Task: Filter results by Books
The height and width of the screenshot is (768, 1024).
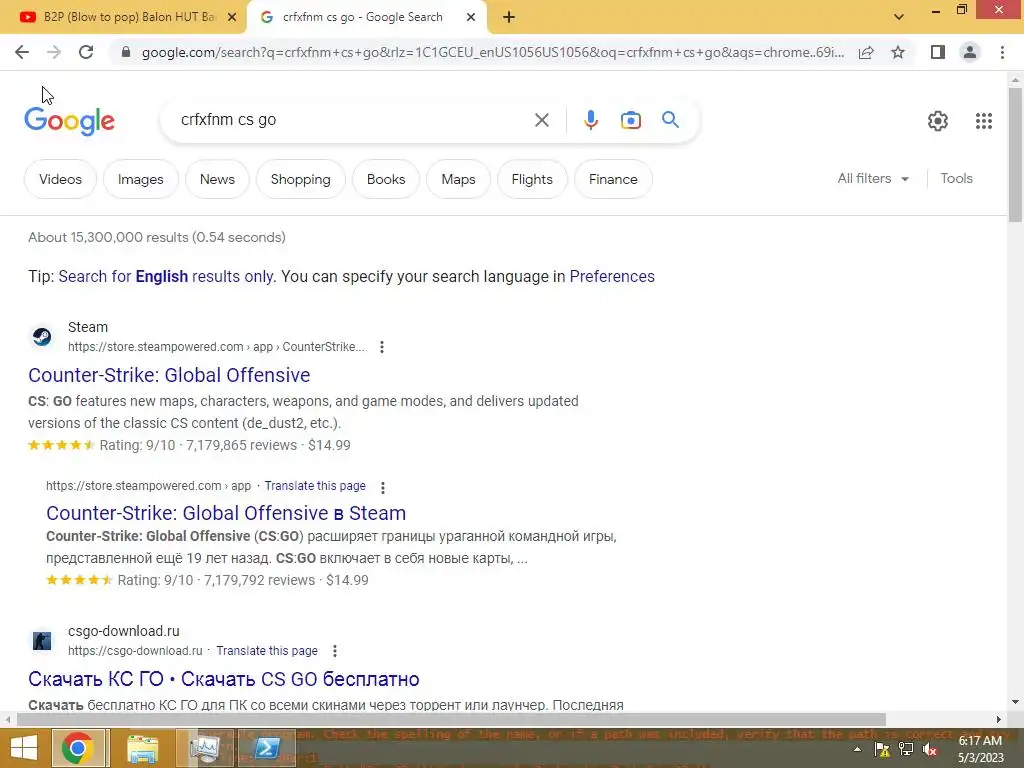Action: click(x=386, y=179)
